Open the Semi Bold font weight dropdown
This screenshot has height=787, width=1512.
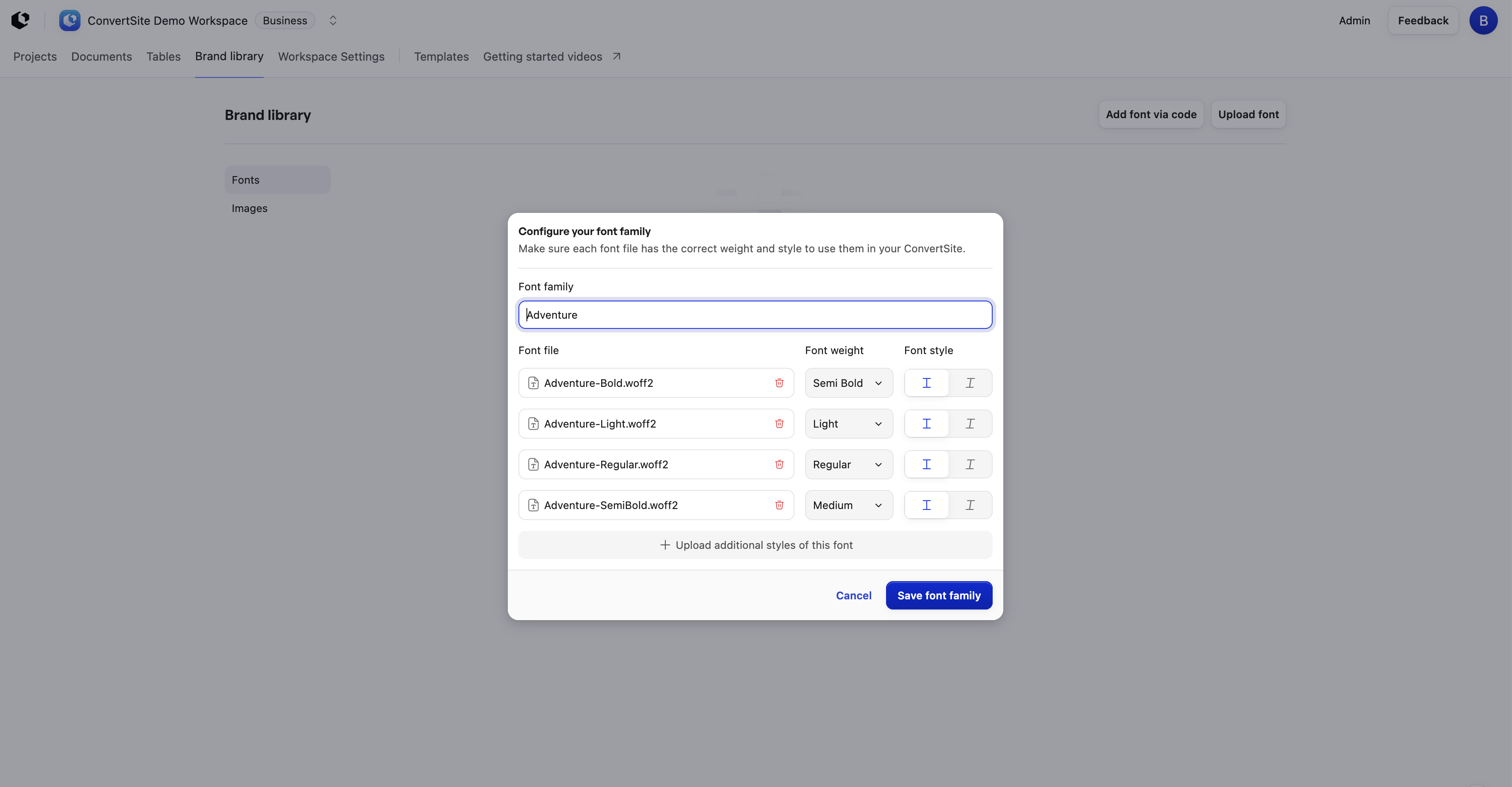(x=849, y=383)
